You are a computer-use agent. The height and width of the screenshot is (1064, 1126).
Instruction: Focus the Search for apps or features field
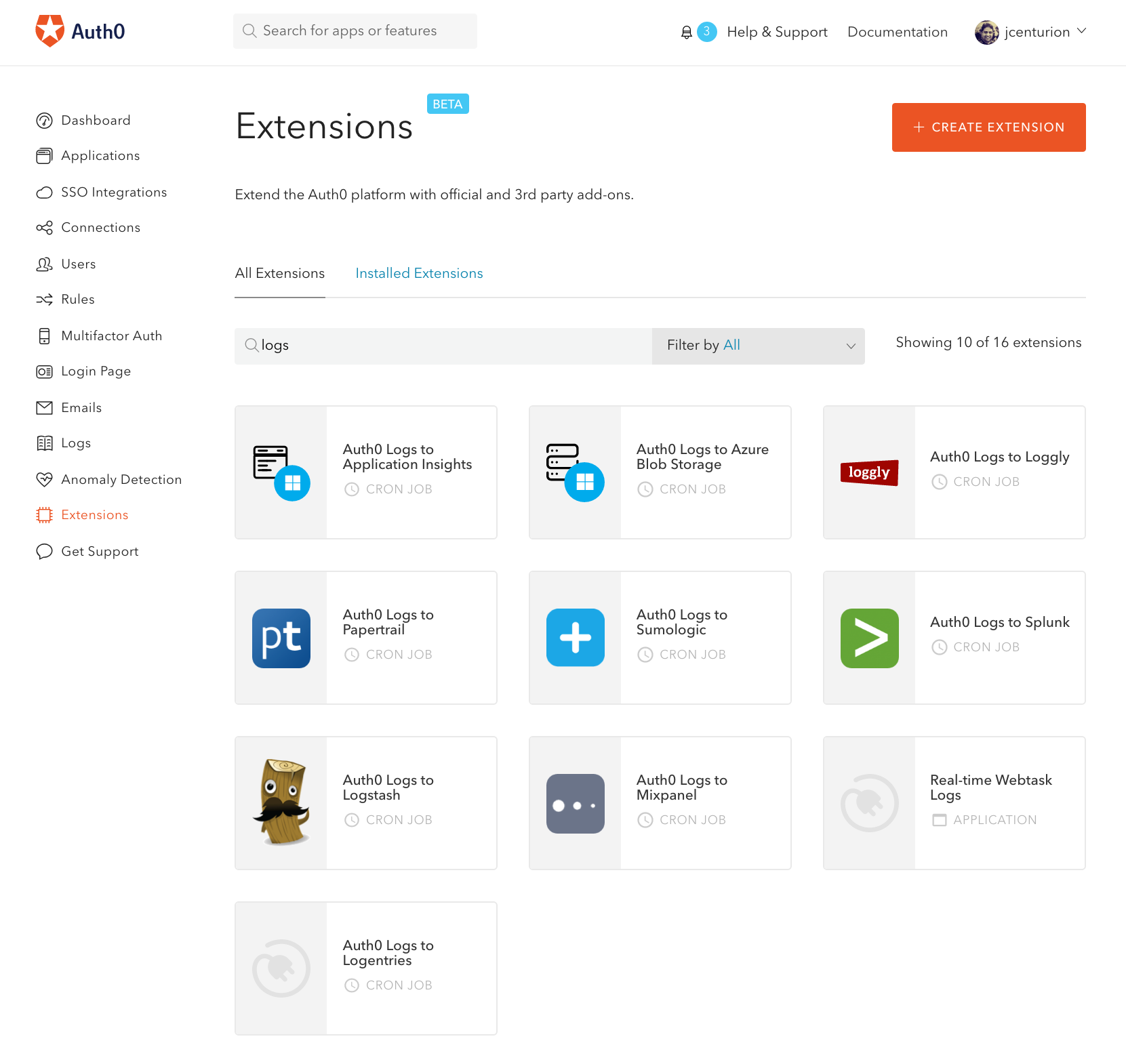click(355, 31)
